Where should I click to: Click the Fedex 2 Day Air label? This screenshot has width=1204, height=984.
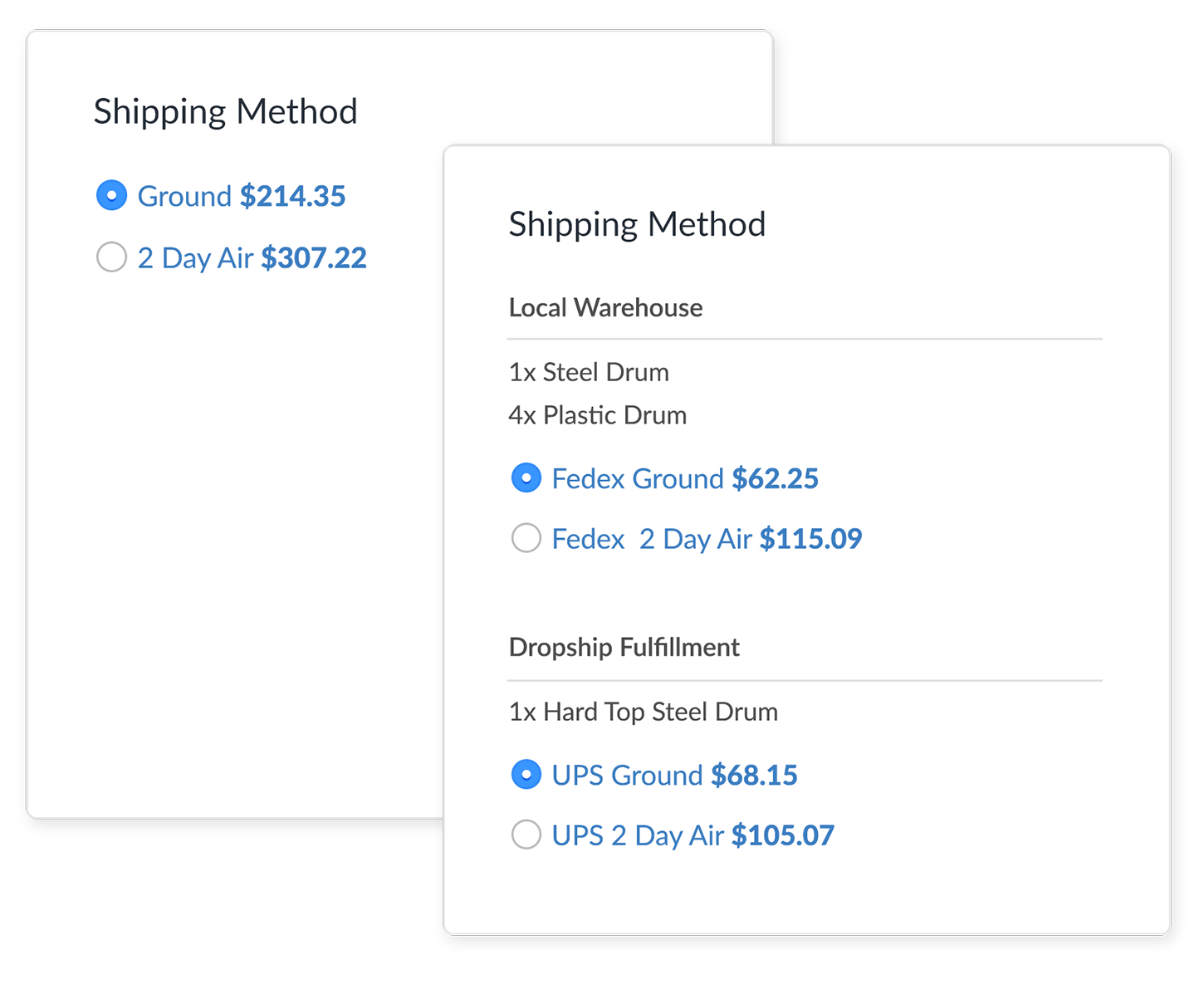(x=707, y=539)
